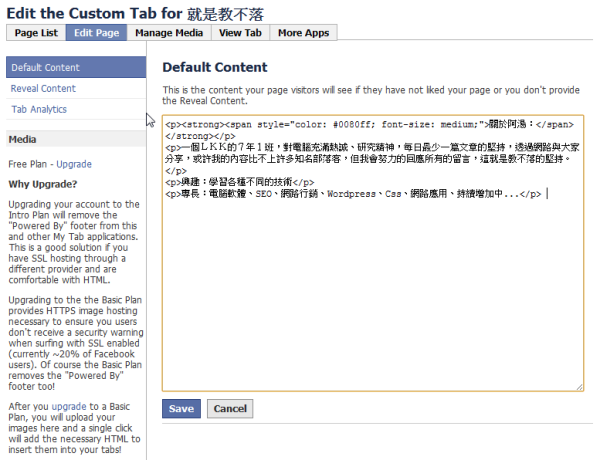
Task: Switch to the Edit Page tab
Action: (96, 33)
